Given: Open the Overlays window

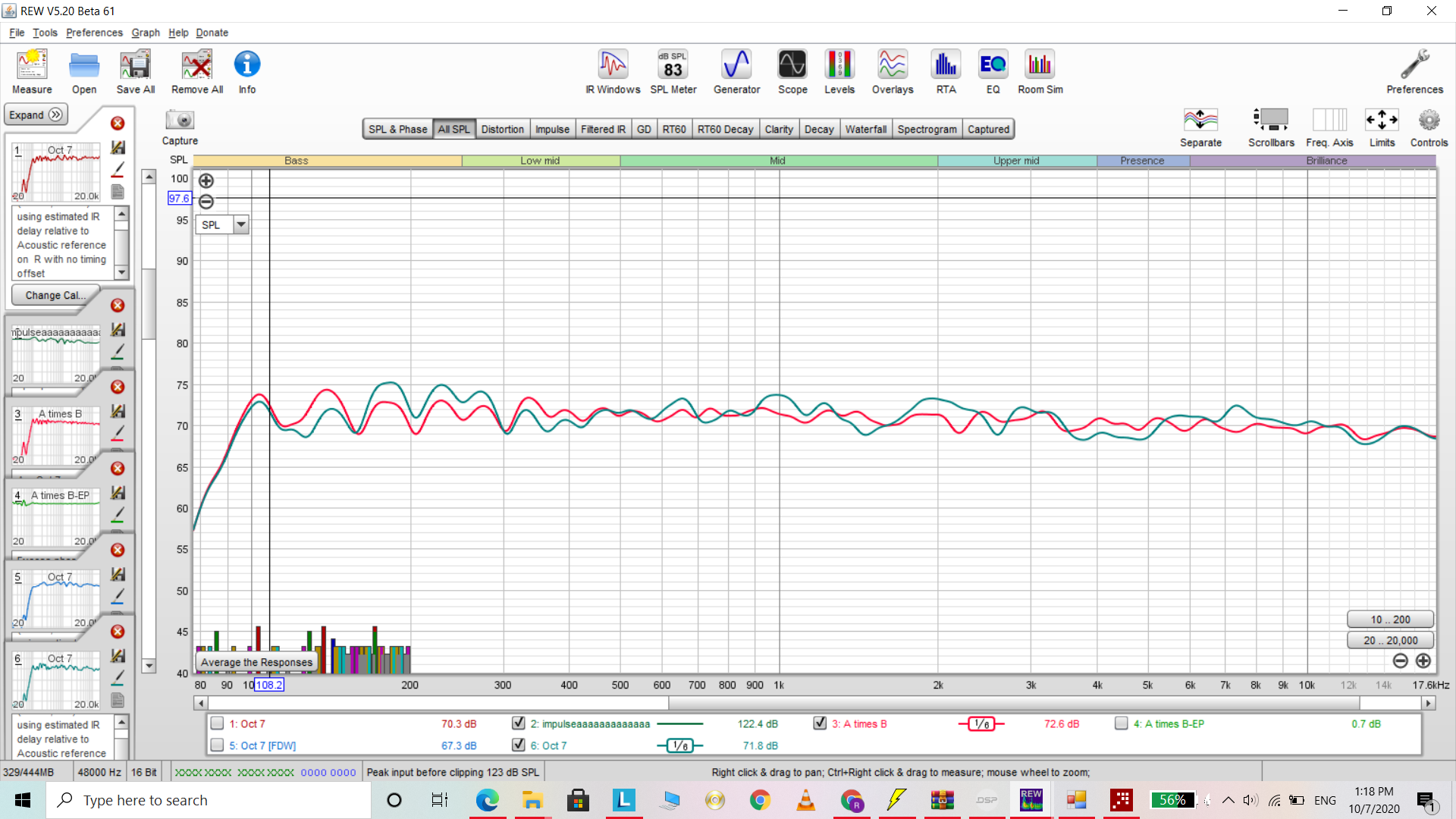Looking at the screenshot, I should click(x=893, y=65).
